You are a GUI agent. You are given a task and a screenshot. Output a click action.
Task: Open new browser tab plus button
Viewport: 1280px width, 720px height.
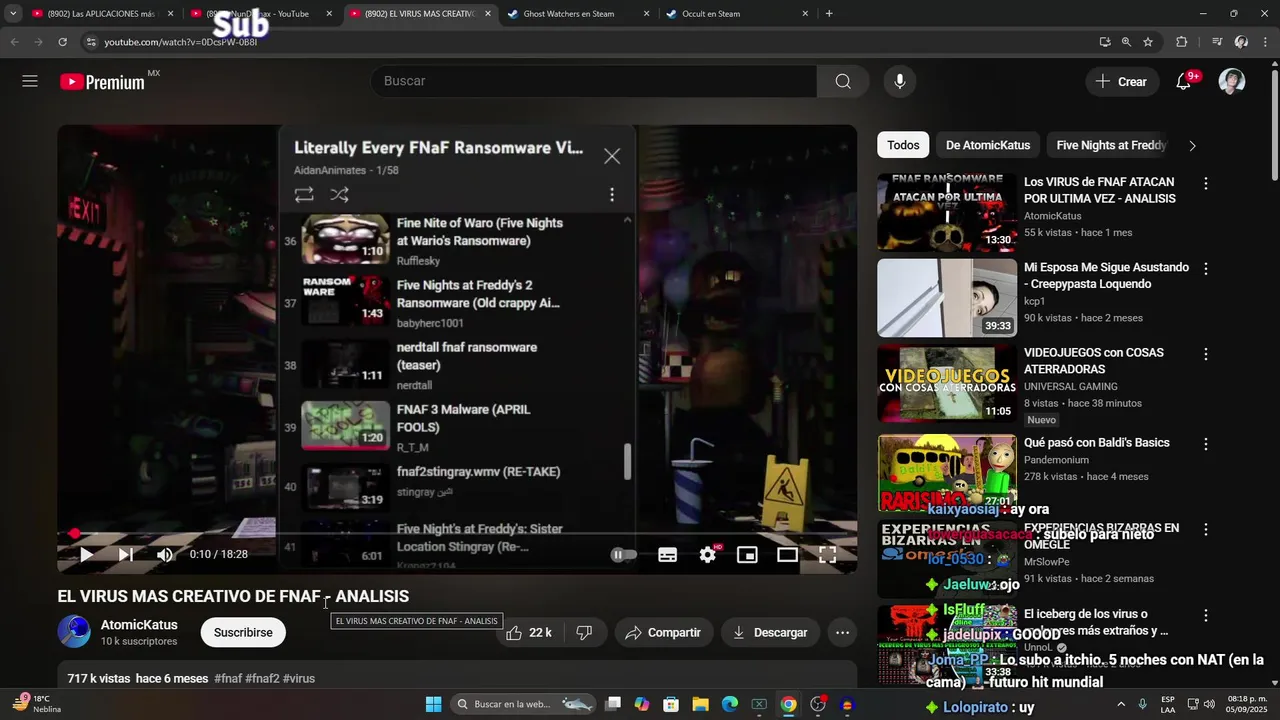point(829,14)
